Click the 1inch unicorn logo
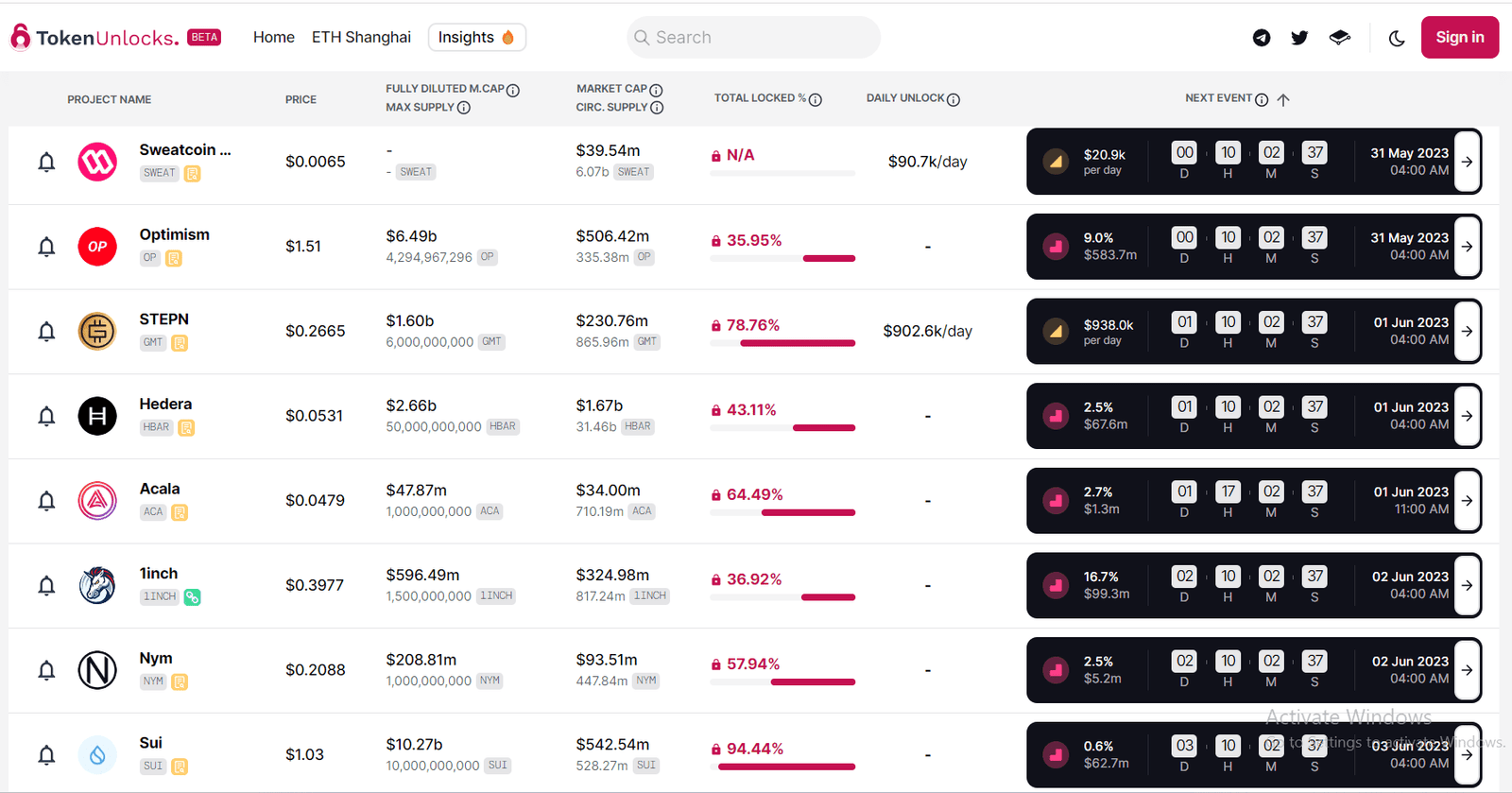 click(x=97, y=586)
